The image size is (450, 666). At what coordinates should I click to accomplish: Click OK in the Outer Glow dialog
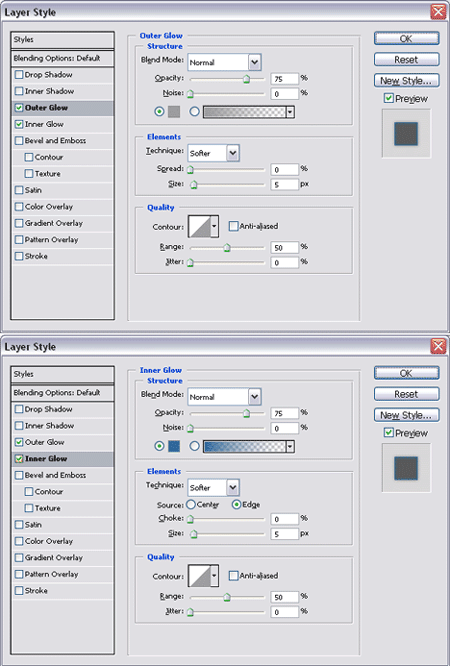[x=407, y=38]
